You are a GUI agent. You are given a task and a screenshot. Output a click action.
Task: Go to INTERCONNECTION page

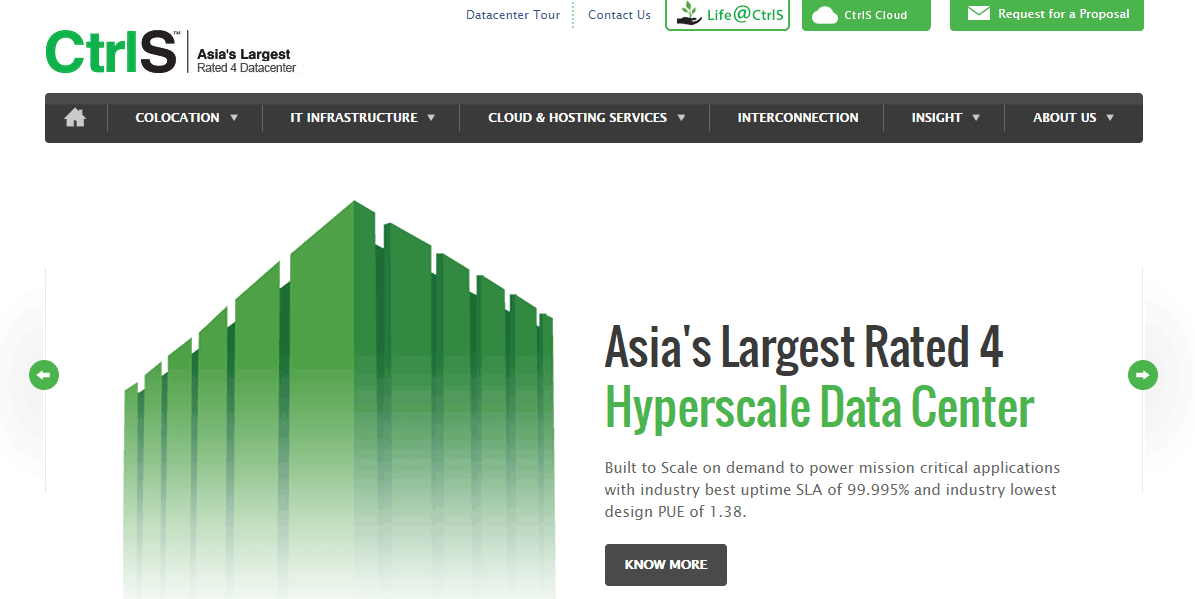click(797, 117)
